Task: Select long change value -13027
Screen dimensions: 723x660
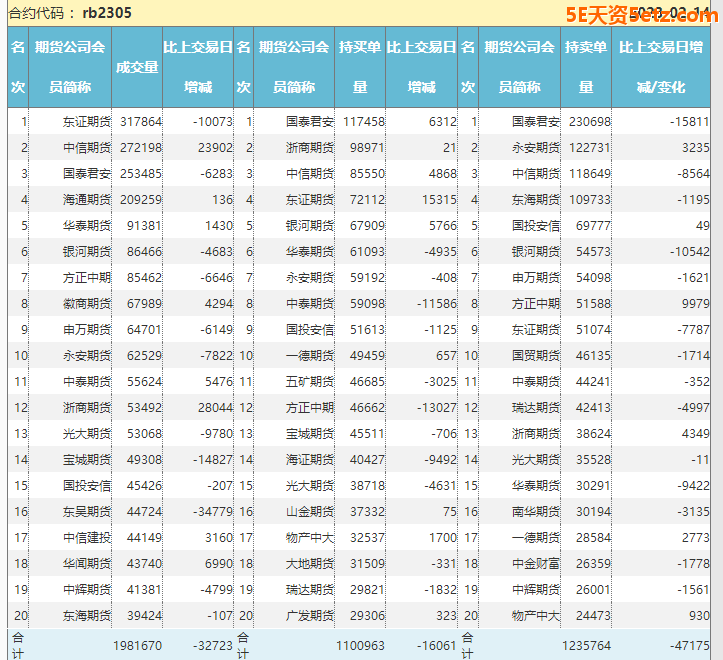Action: click(437, 408)
